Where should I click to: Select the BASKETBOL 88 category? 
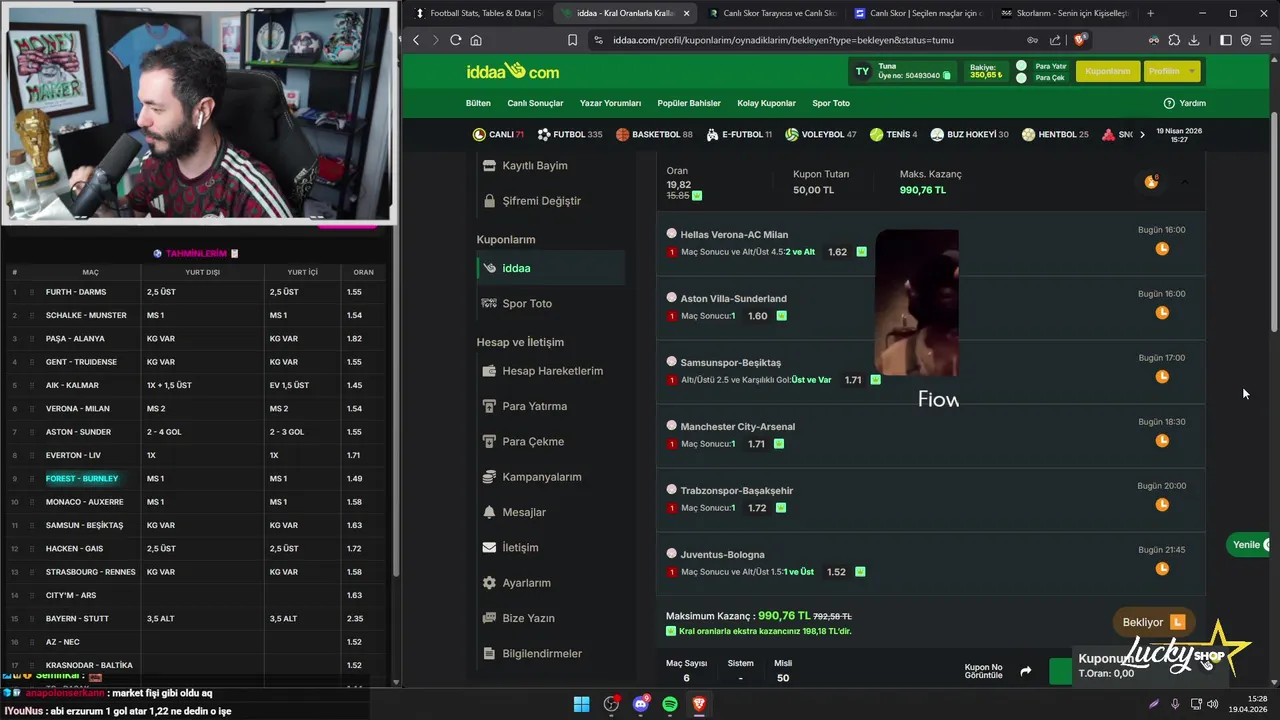[x=654, y=135]
